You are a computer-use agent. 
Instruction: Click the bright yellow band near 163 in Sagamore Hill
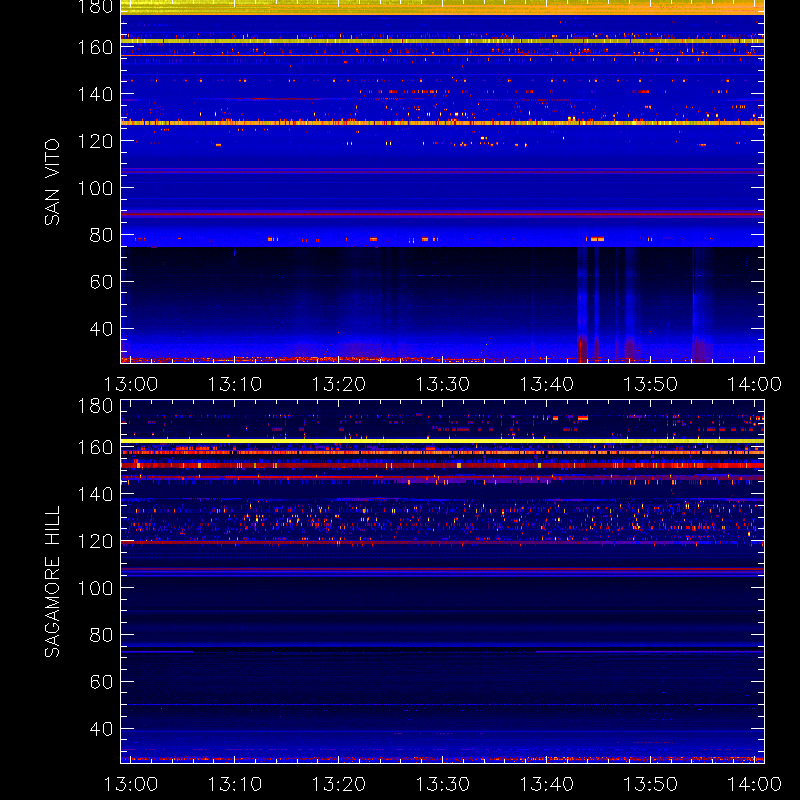[x=442, y=441]
